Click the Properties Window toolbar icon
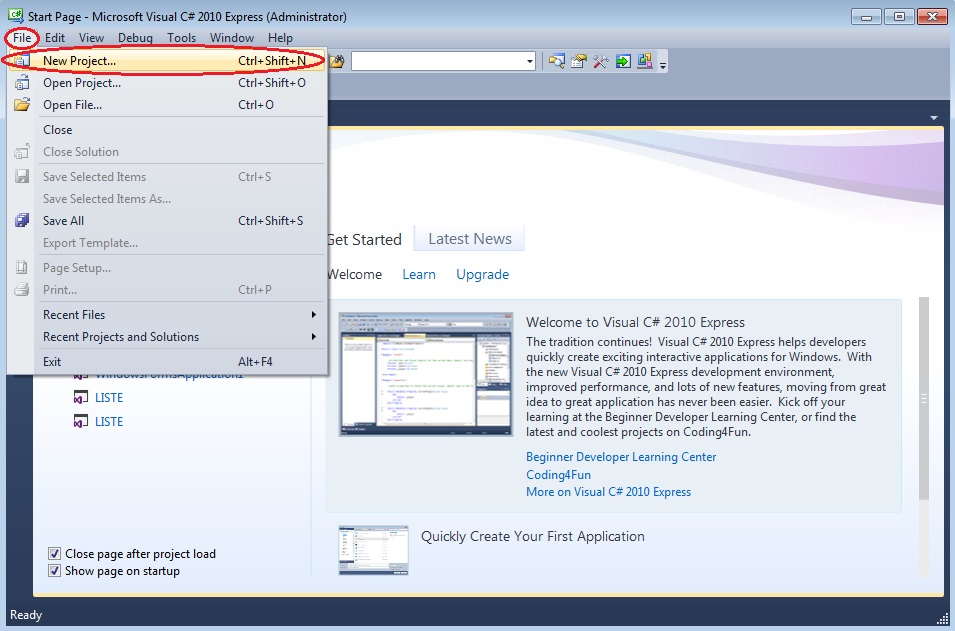 [579, 61]
